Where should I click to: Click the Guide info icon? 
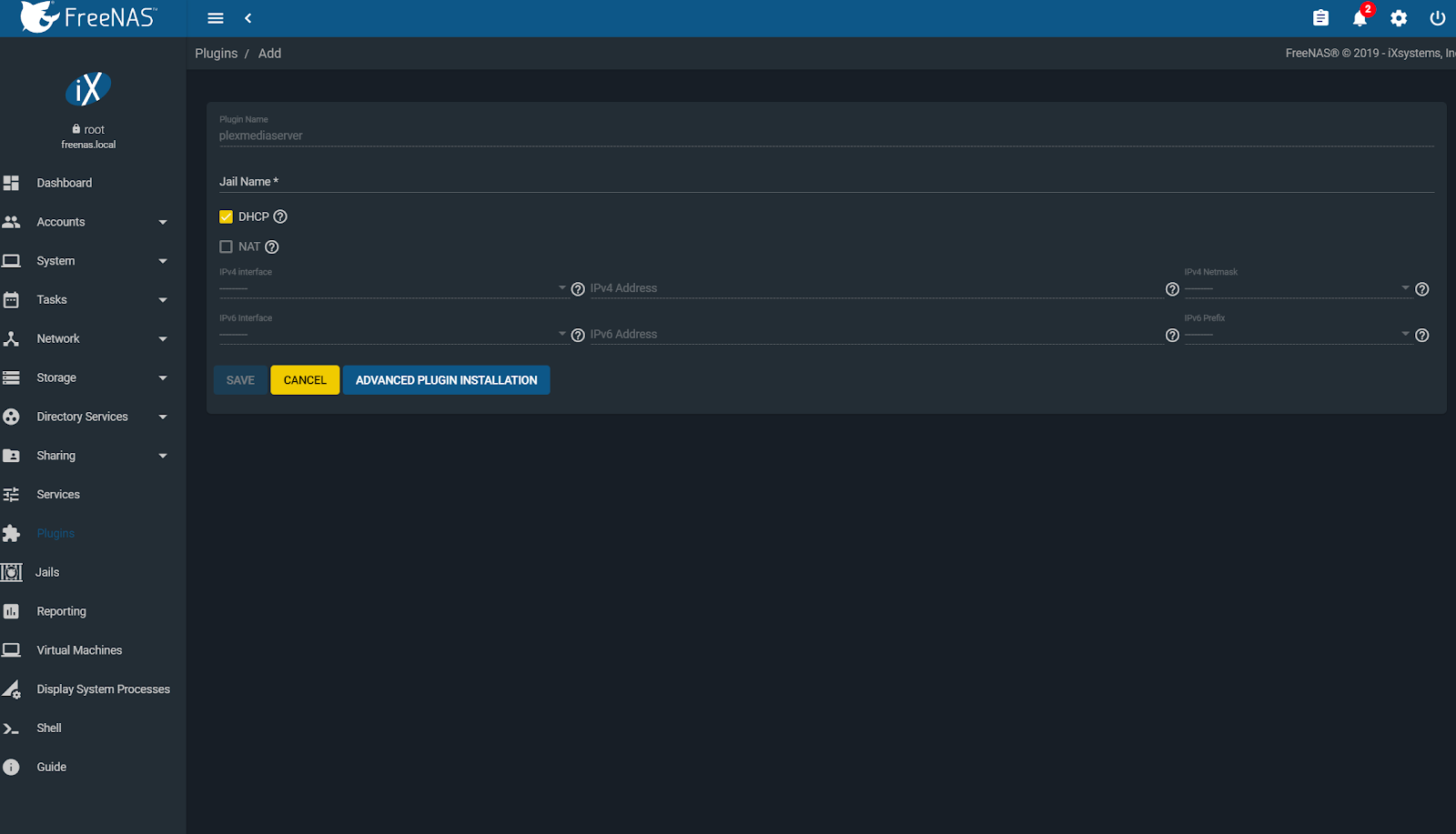(11, 767)
